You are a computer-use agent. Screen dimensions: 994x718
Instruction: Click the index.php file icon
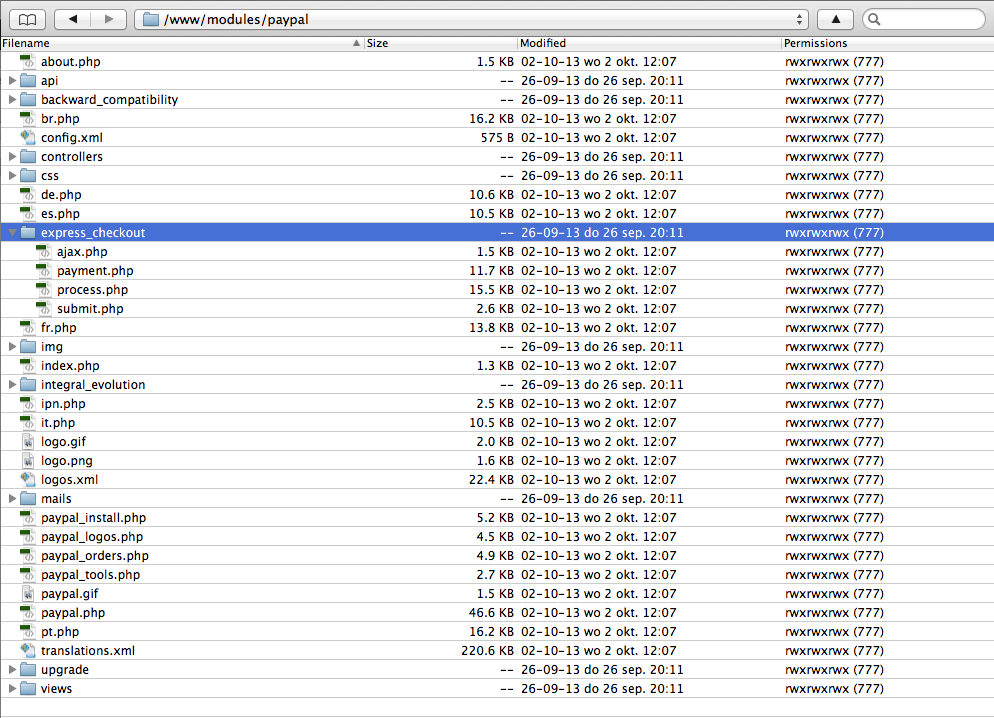point(27,366)
